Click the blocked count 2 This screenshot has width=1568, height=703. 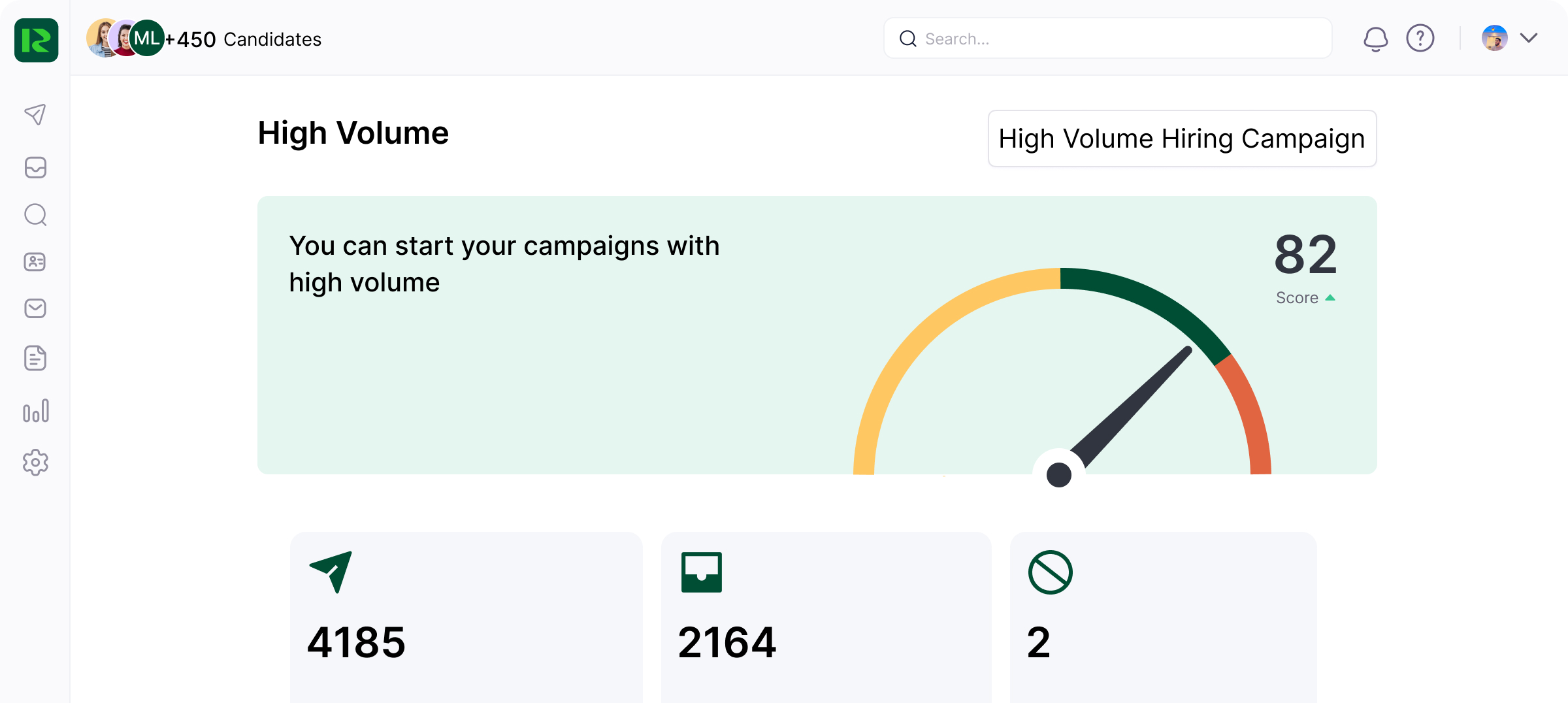tap(1038, 642)
